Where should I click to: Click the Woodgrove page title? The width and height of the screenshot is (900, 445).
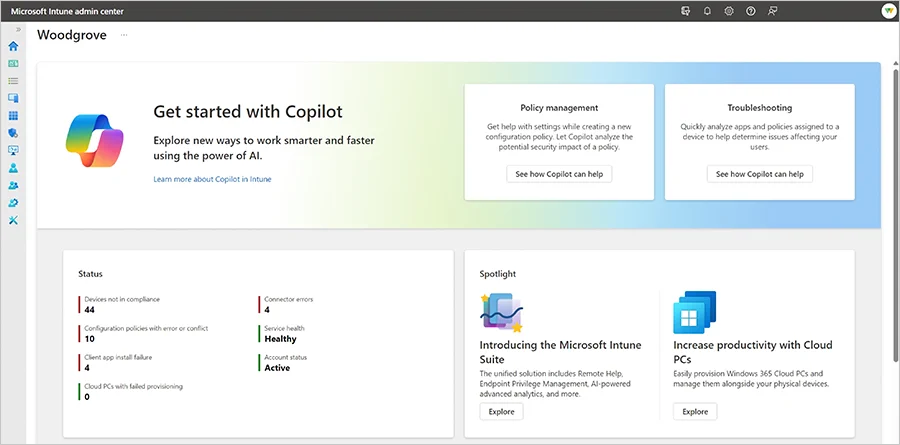coord(72,35)
